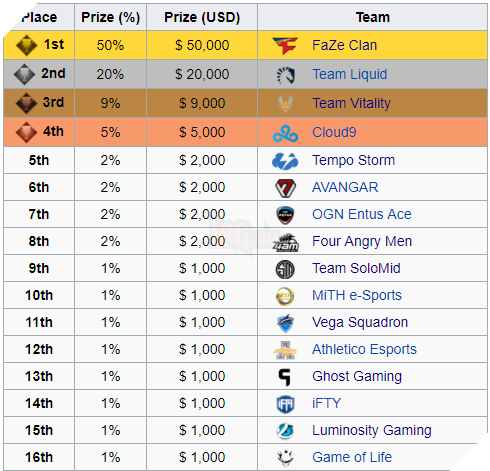Open the OGN Entus Ace link

click(362, 214)
